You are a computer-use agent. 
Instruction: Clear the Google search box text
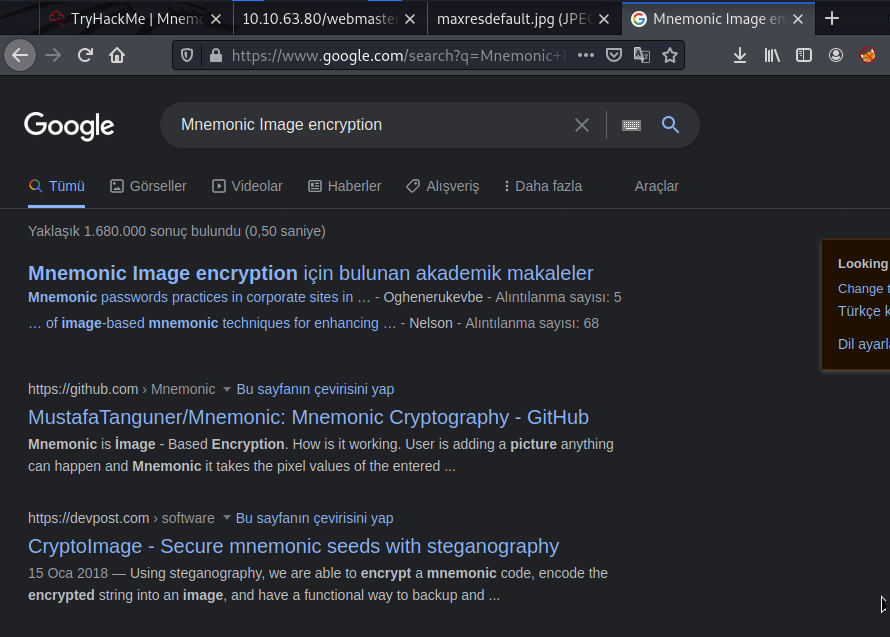582,125
